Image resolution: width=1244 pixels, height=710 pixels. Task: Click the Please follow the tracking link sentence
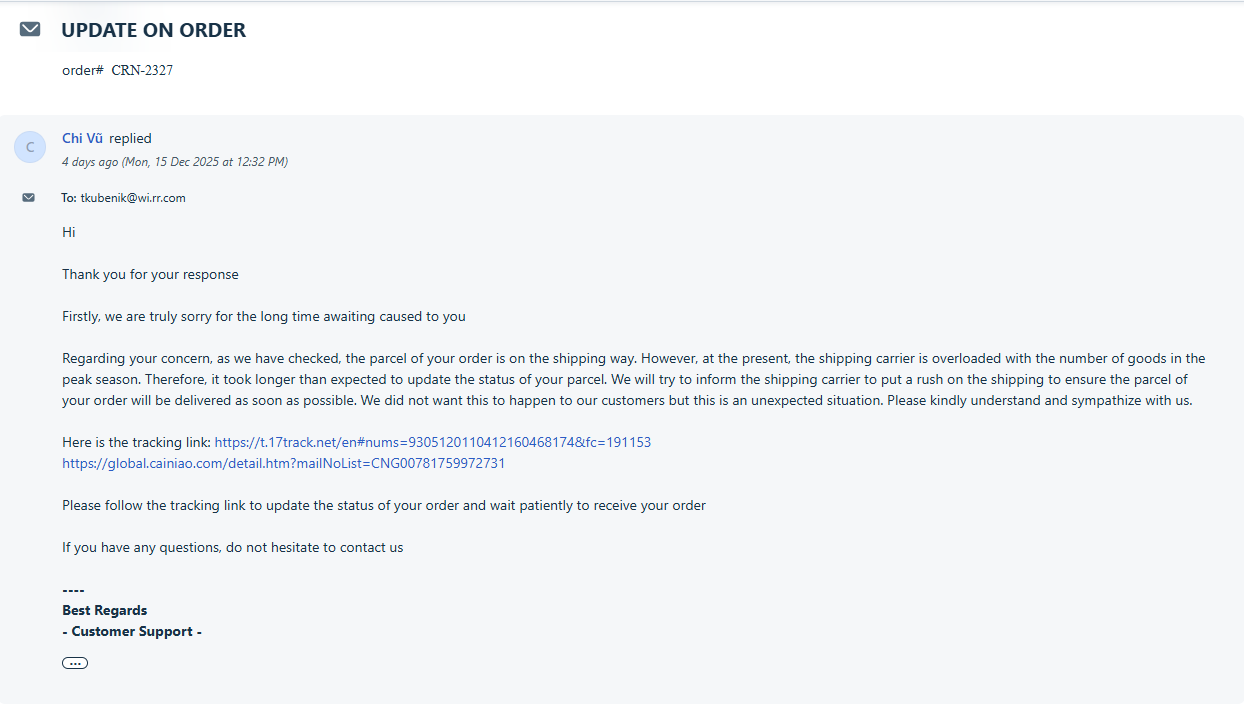tap(384, 505)
